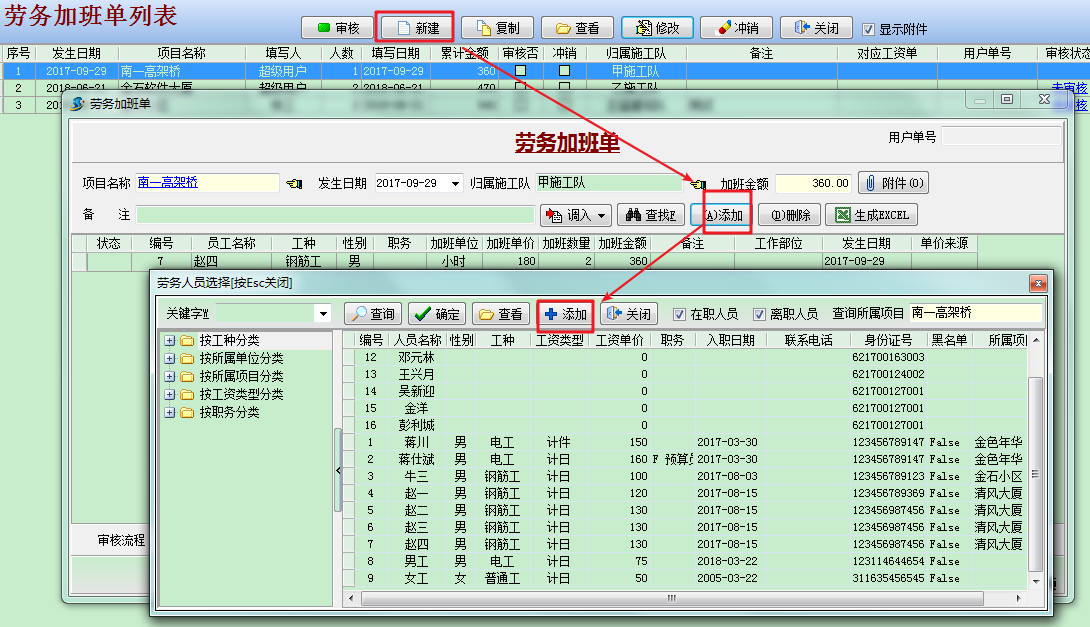
Task: Click the 加班金额 field showing 360.00
Action: (814, 183)
